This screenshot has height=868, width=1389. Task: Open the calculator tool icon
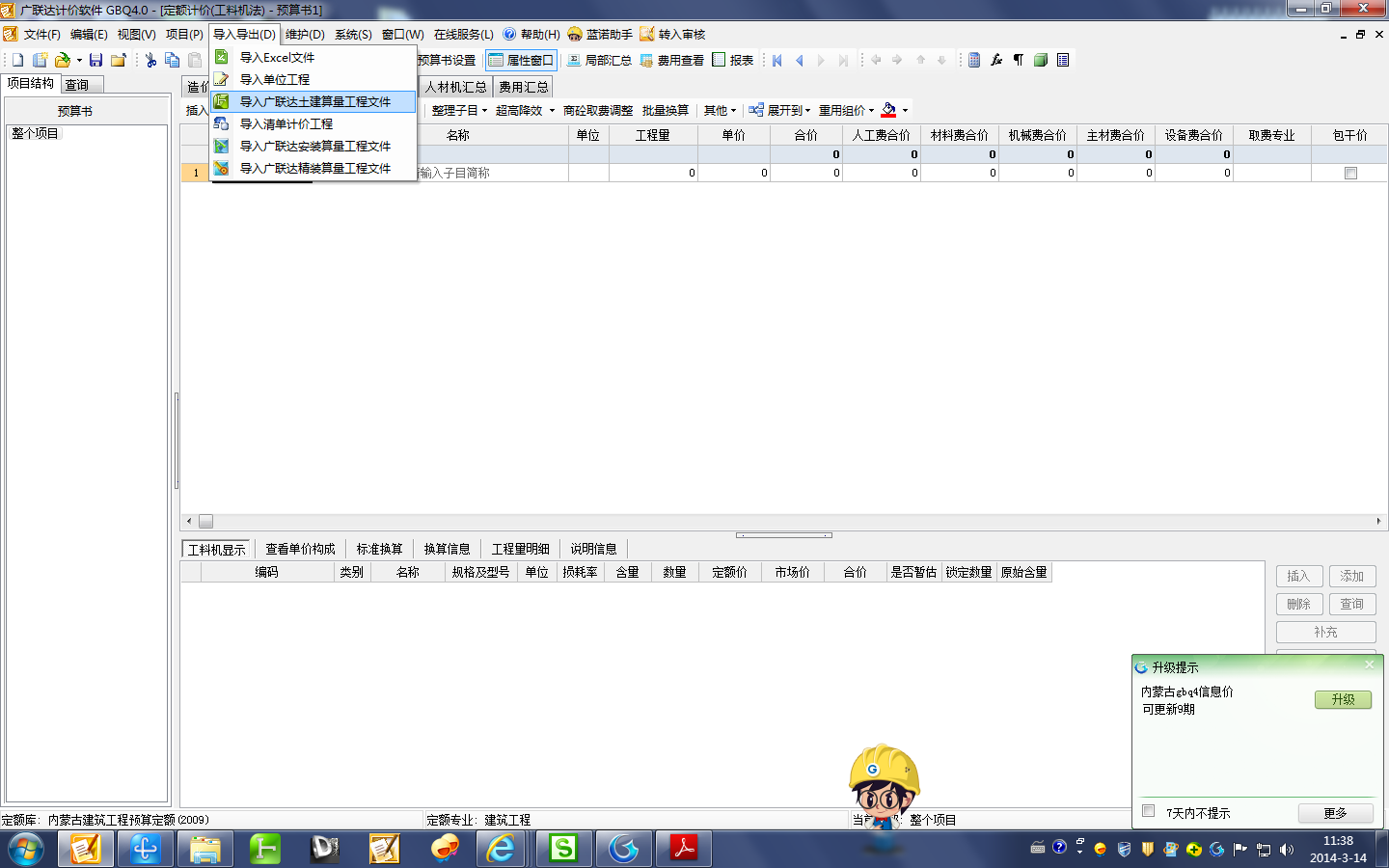[x=974, y=60]
